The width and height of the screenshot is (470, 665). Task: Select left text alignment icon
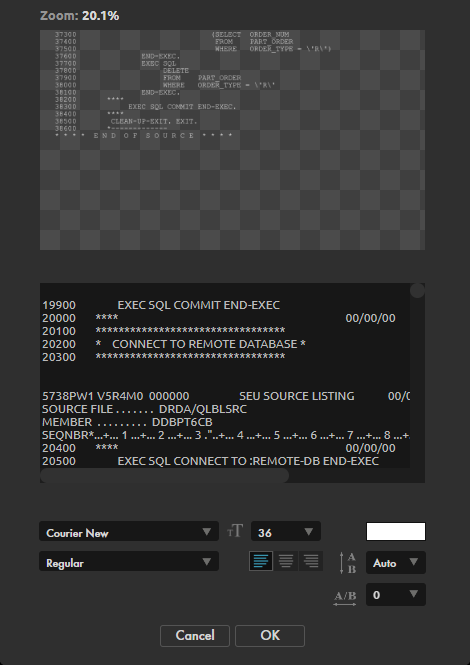tap(261, 561)
